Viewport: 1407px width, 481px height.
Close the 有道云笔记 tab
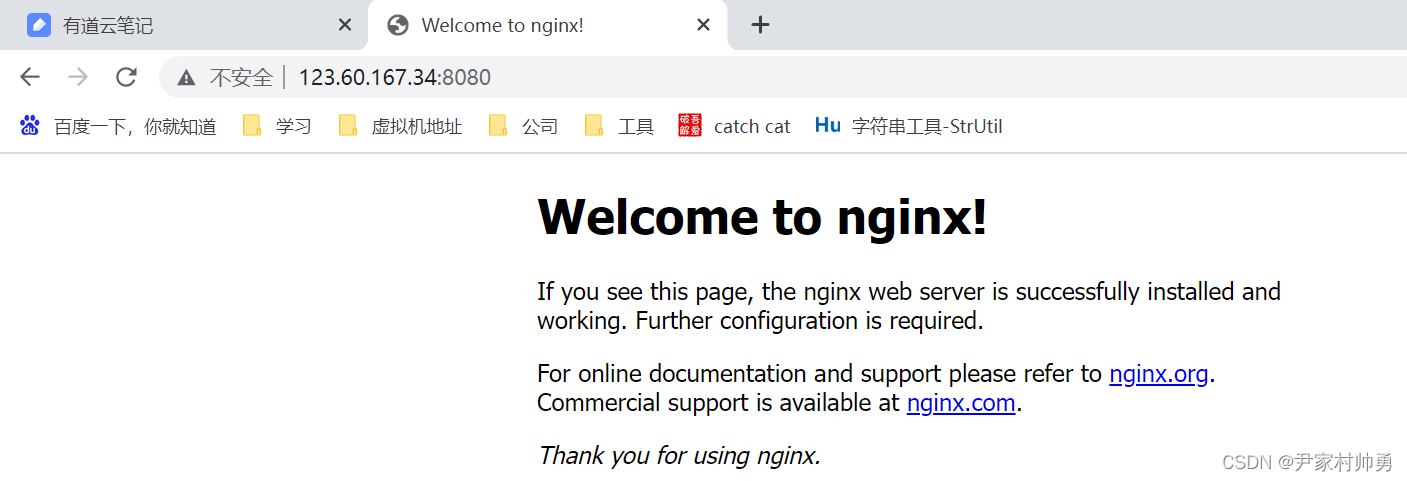(345, 25)
